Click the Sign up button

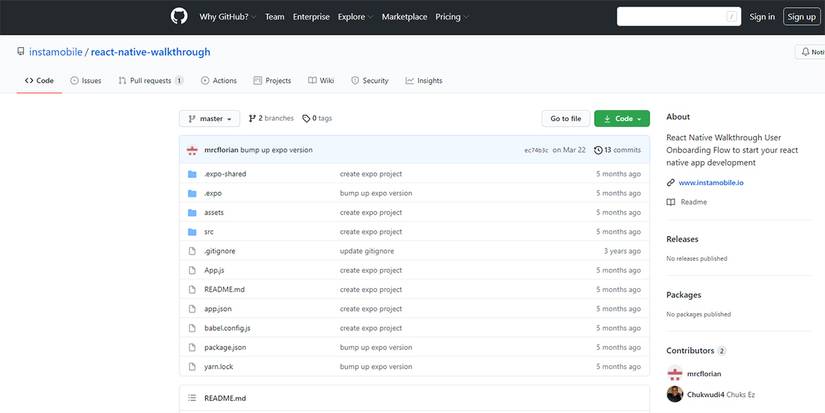click(x=801, y=17)
